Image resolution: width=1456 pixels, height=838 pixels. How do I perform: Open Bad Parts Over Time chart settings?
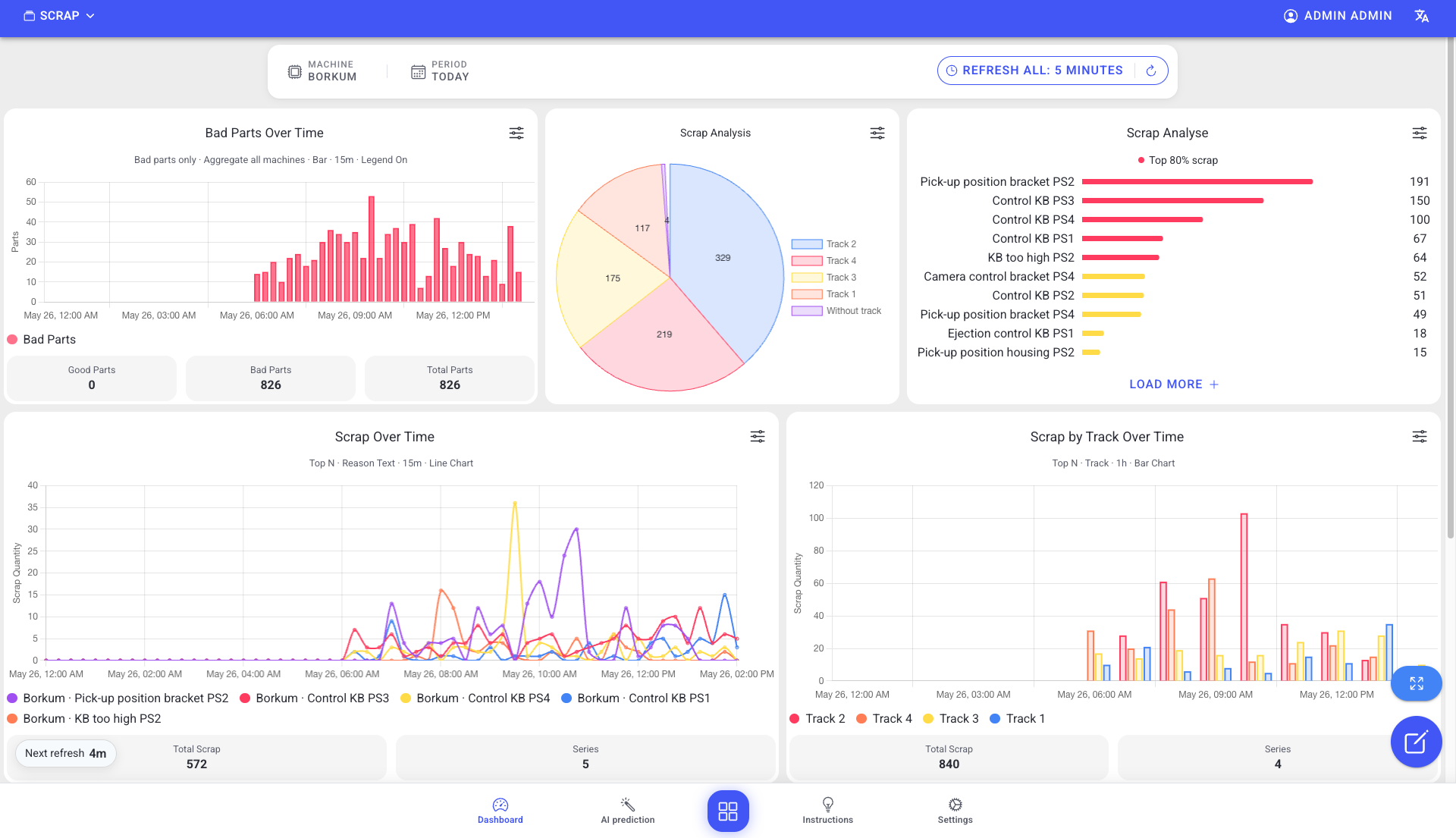tap(516, 133)
